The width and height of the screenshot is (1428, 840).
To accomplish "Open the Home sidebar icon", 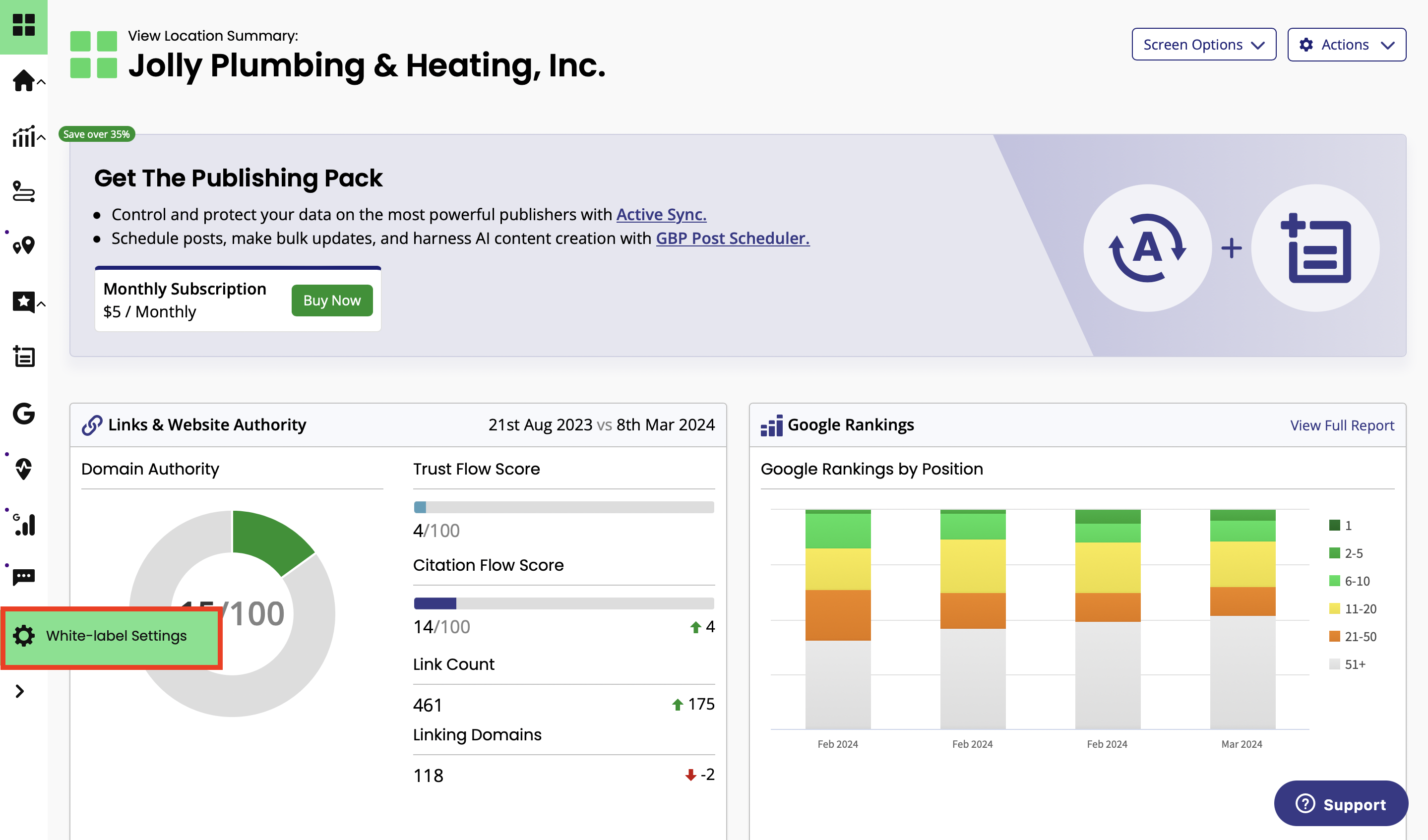I will pos(23,80).
